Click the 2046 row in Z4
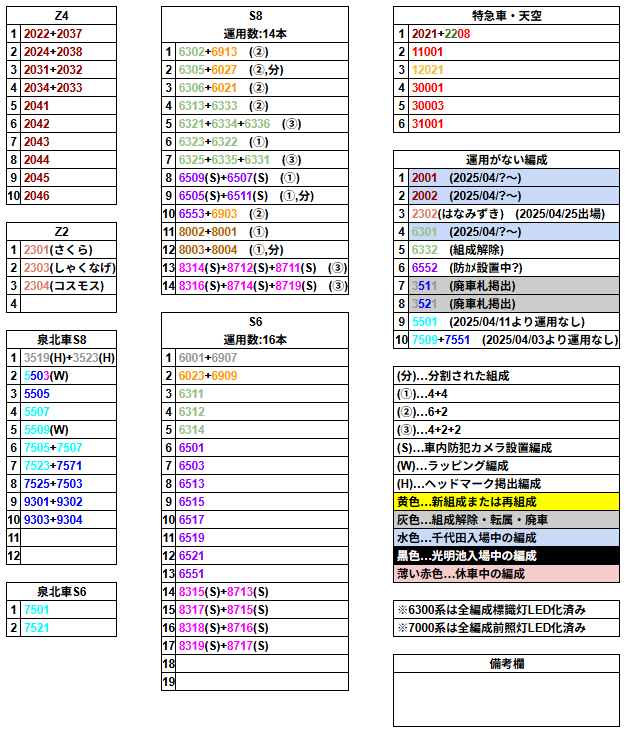626x732 pixels. (68, 196)
